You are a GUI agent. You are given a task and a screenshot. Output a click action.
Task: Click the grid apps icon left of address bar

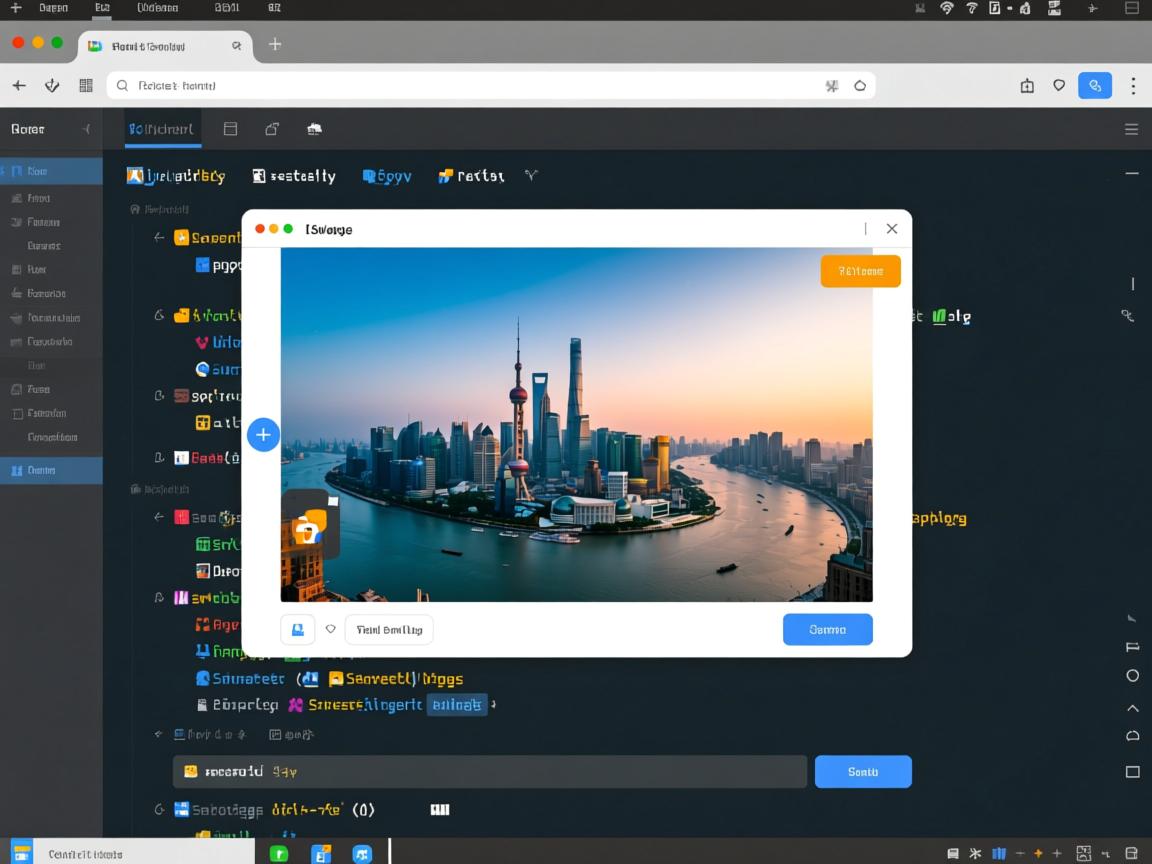[86, 86]
